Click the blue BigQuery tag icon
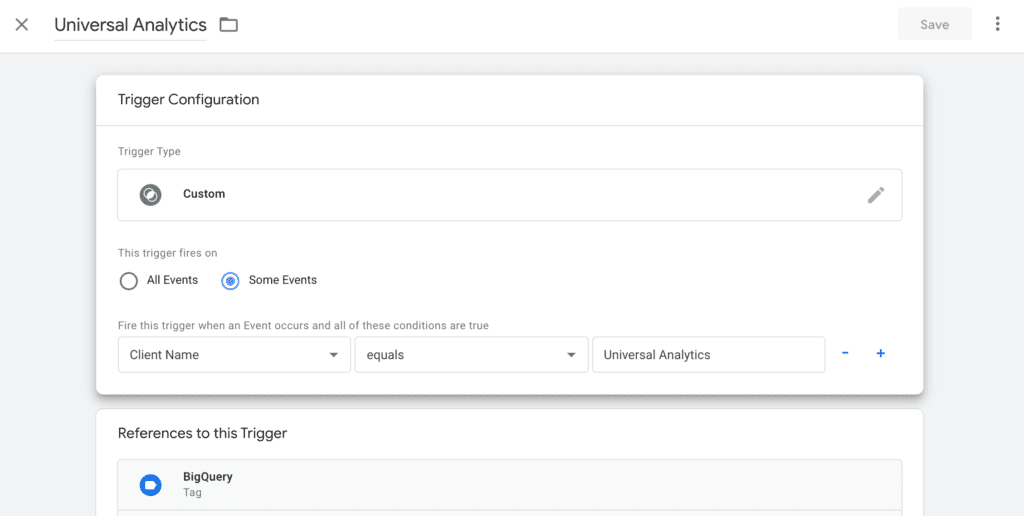 150,485
